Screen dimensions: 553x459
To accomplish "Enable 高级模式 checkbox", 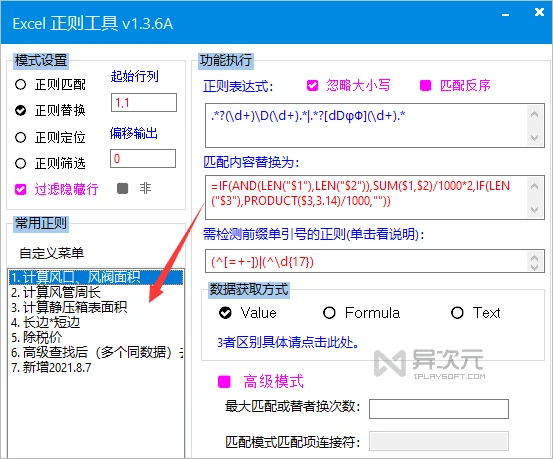I will 224,382.
